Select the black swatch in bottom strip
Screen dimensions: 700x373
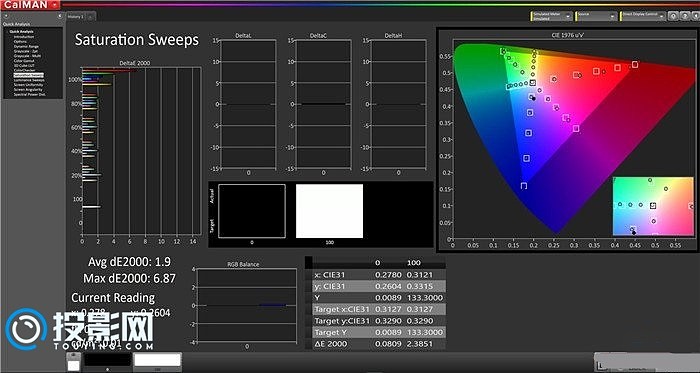[x=107, y=361]
